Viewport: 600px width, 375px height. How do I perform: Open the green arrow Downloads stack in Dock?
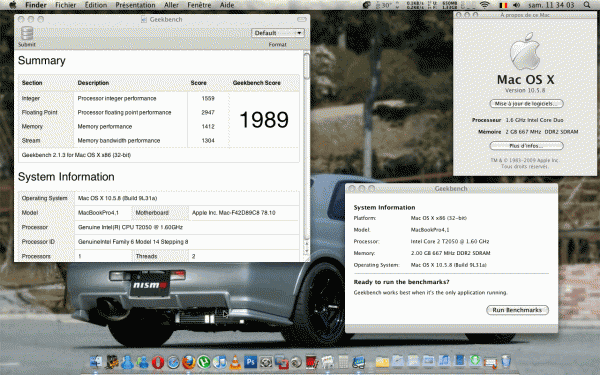[x=475, y=361]
